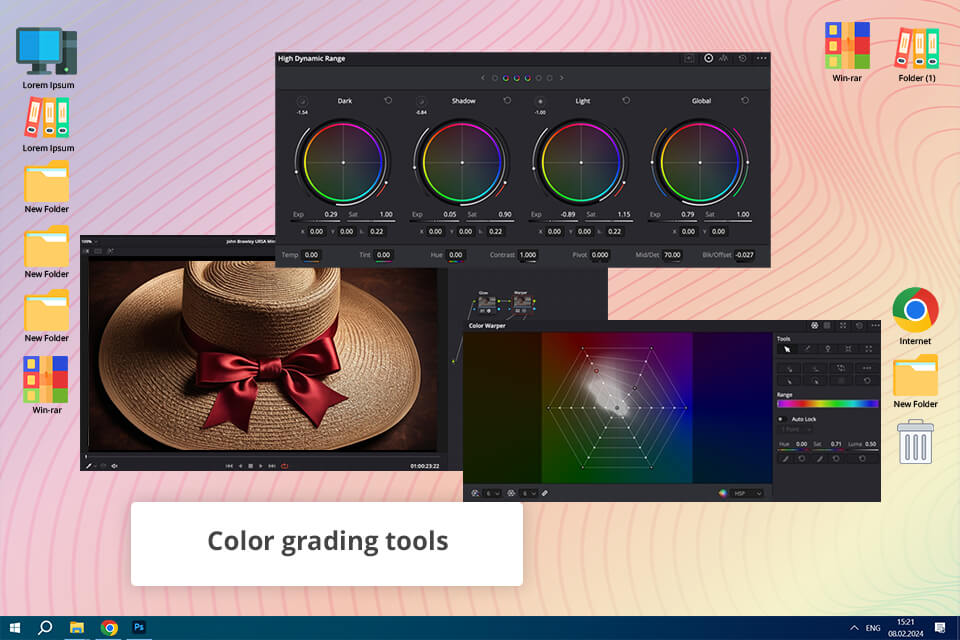Click the eraser icon below the warper grid
960x640 pixels.
point(544,493)
